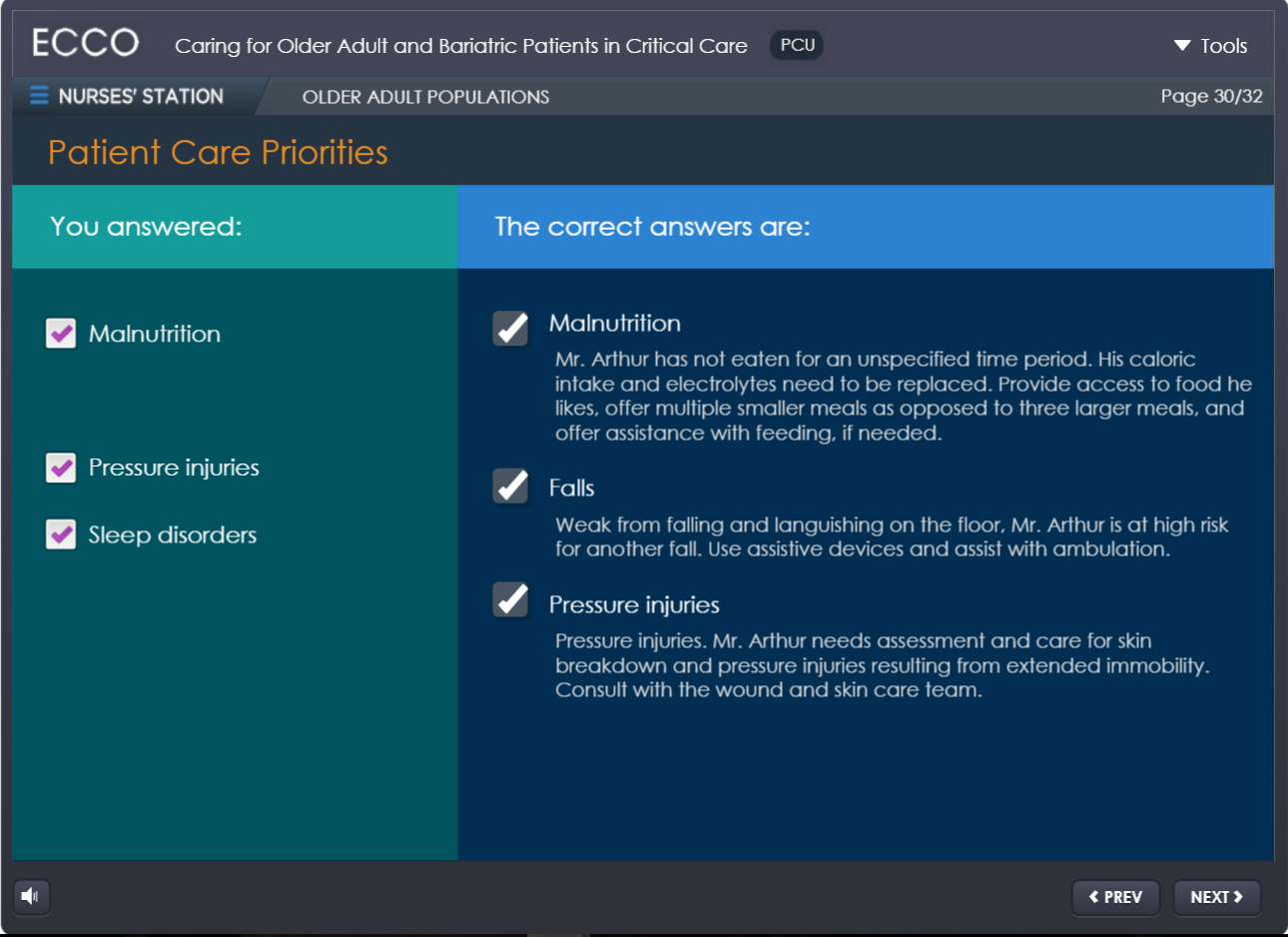
Task: Click the Falls explanation text
Action: (x=891, y=536)
